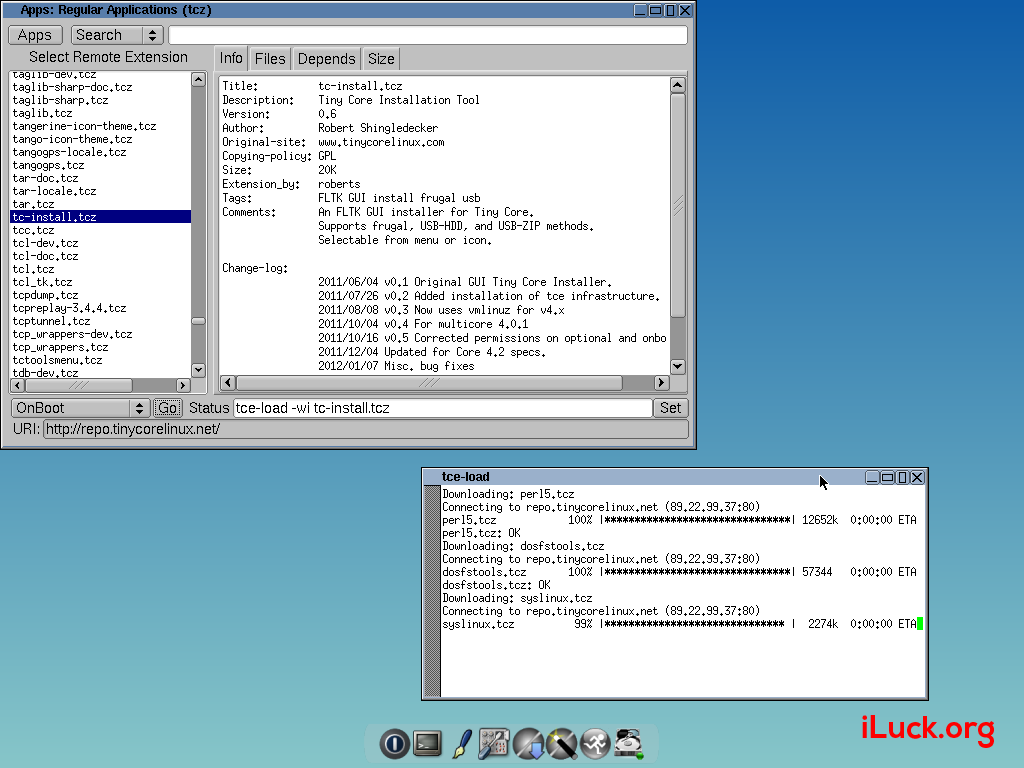Click the magic wand dock icon
This screenshot has width=1024, height=768.
(562, 743)
